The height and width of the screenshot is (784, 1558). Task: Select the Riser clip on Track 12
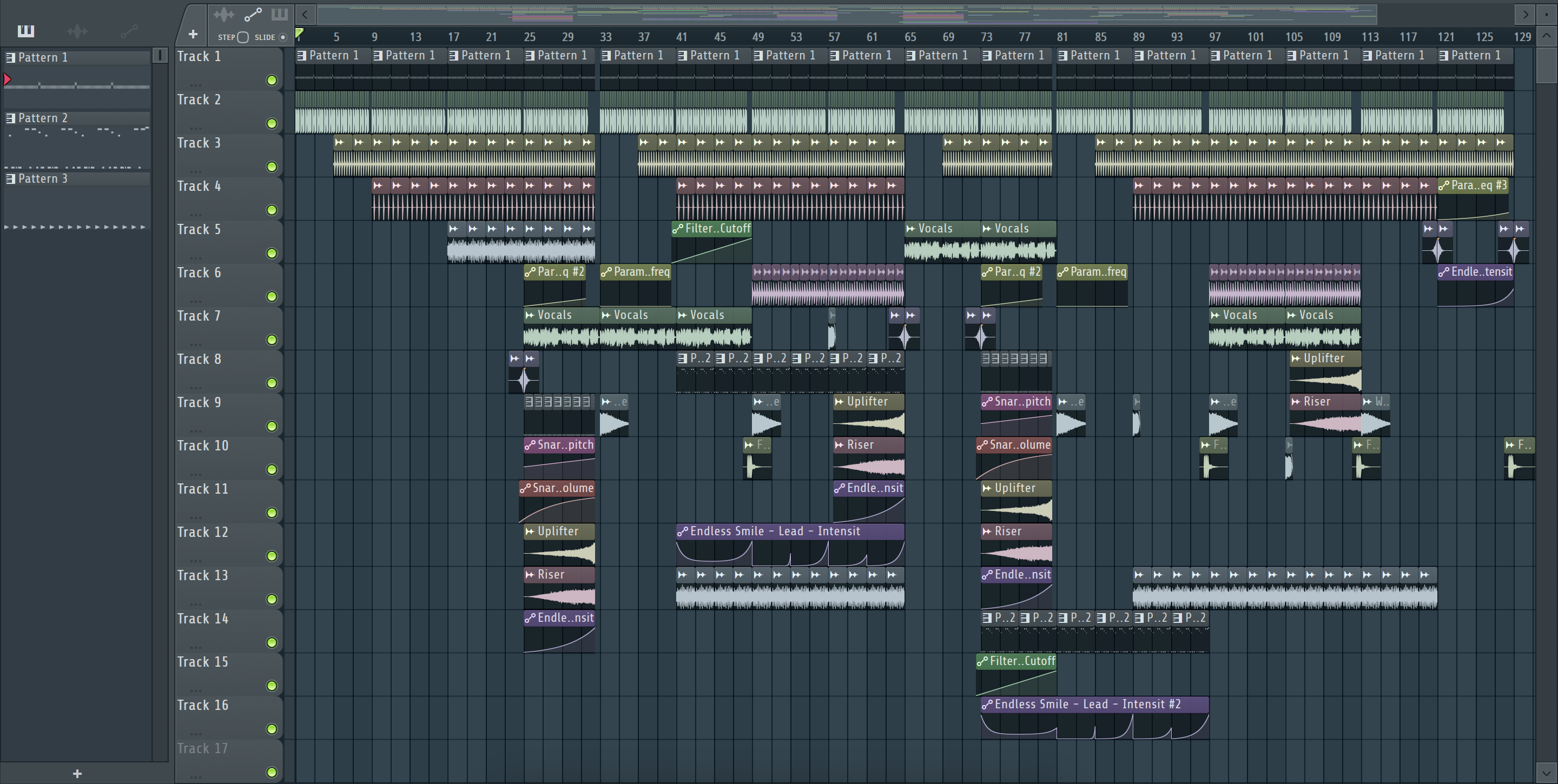[1016, 544]
